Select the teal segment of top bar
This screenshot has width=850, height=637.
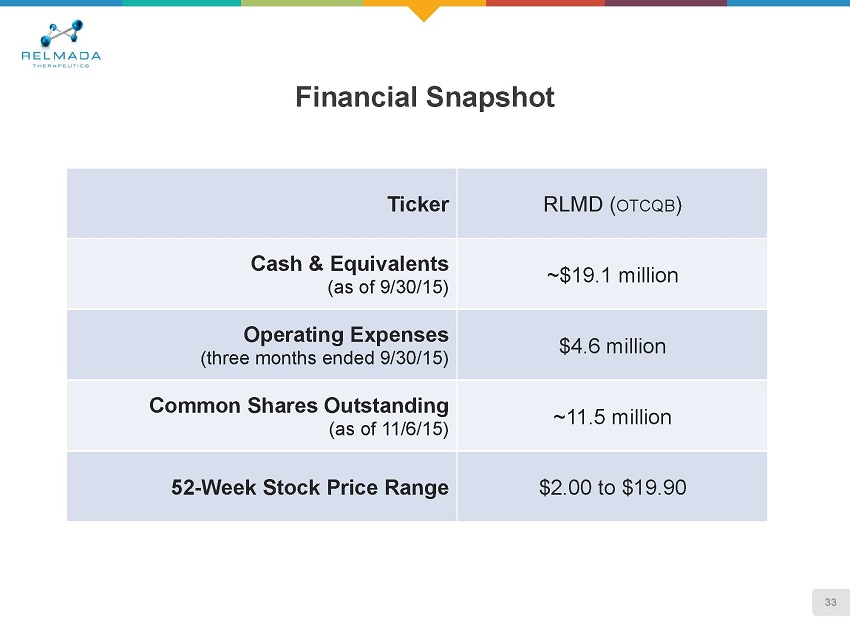(180, 3)
